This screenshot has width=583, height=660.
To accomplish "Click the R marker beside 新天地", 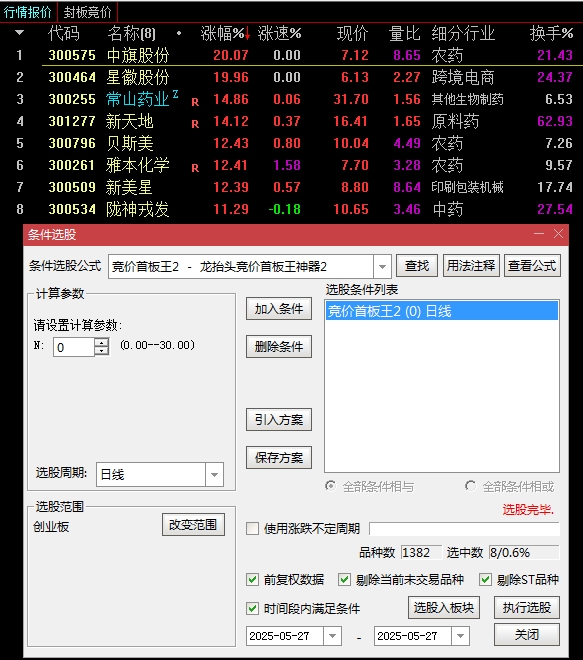I will pyautogui.click(x=195, y=124).
